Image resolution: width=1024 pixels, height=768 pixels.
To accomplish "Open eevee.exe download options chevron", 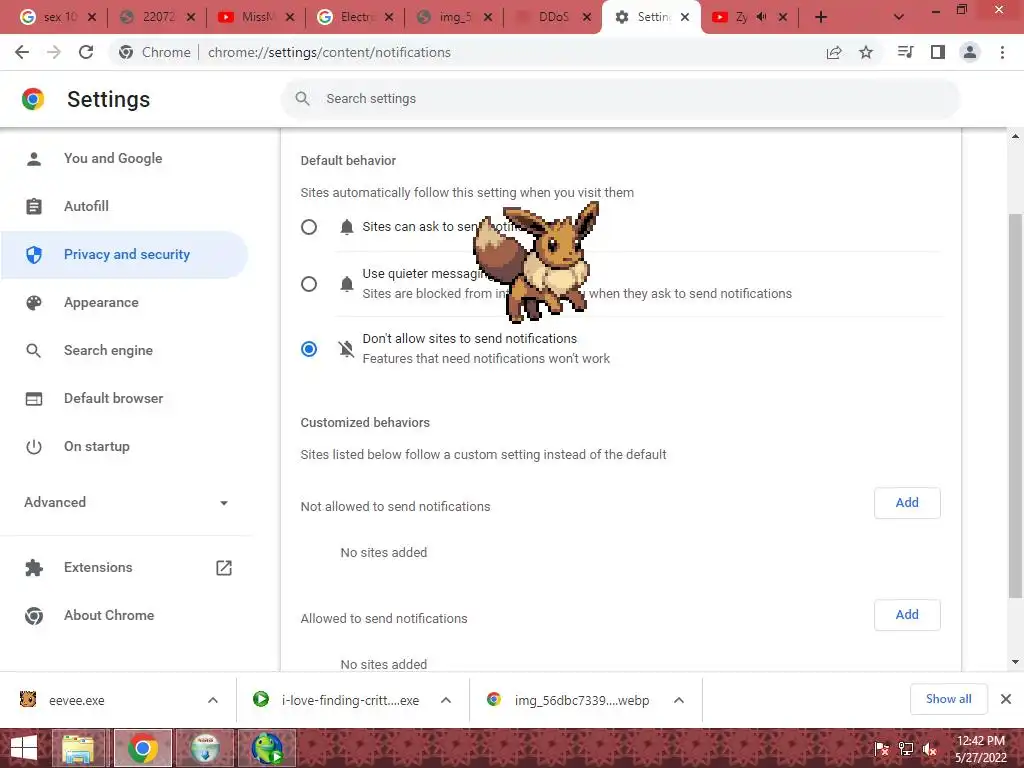I will tap(213, 700).
